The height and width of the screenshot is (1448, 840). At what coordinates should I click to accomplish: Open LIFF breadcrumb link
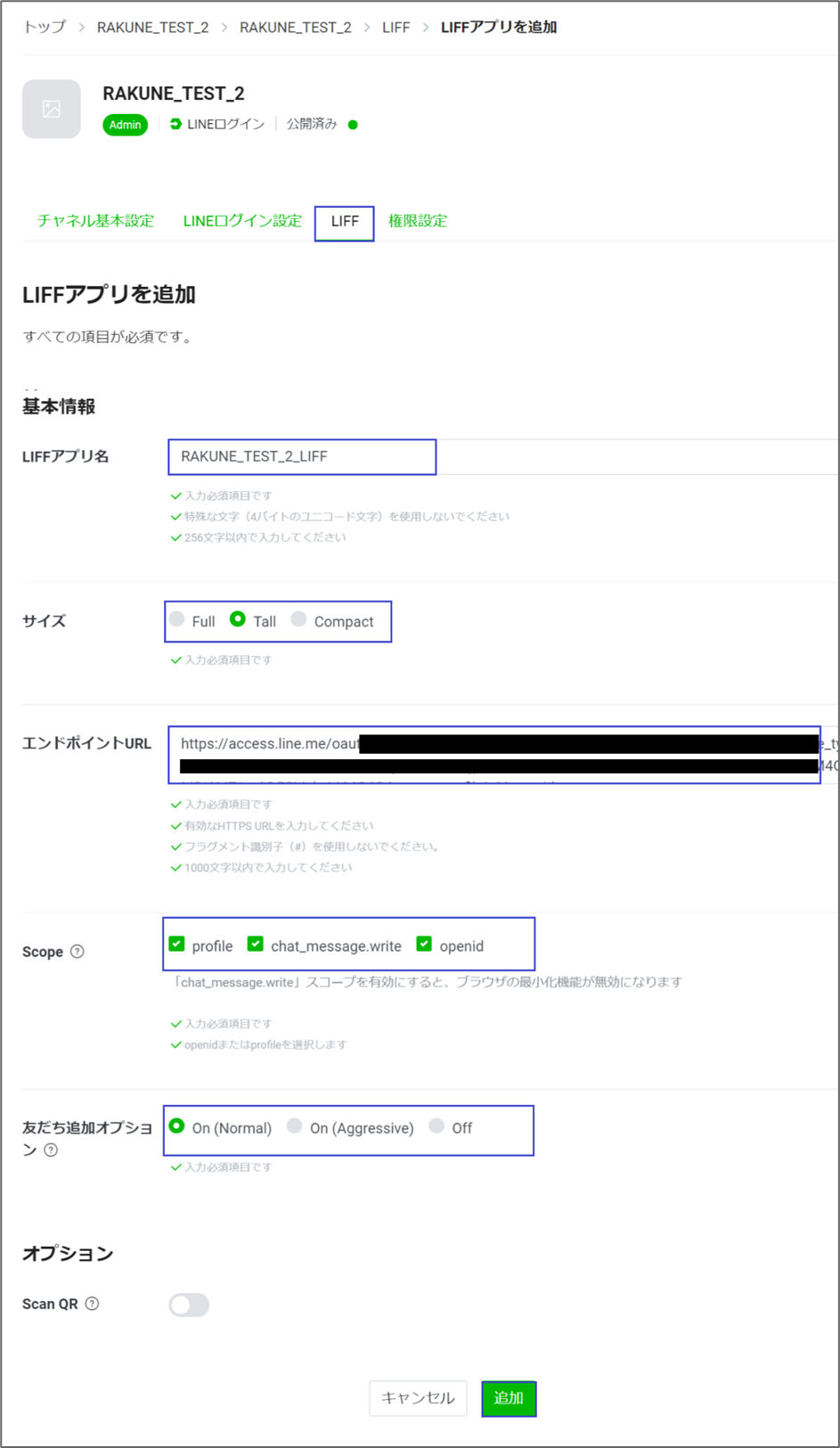click(396, 28)
